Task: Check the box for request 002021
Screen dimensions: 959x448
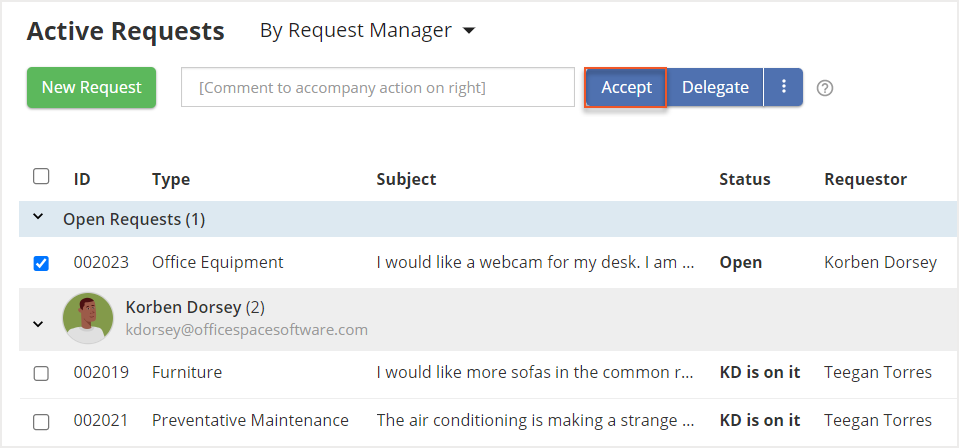Action: (41, 421)
